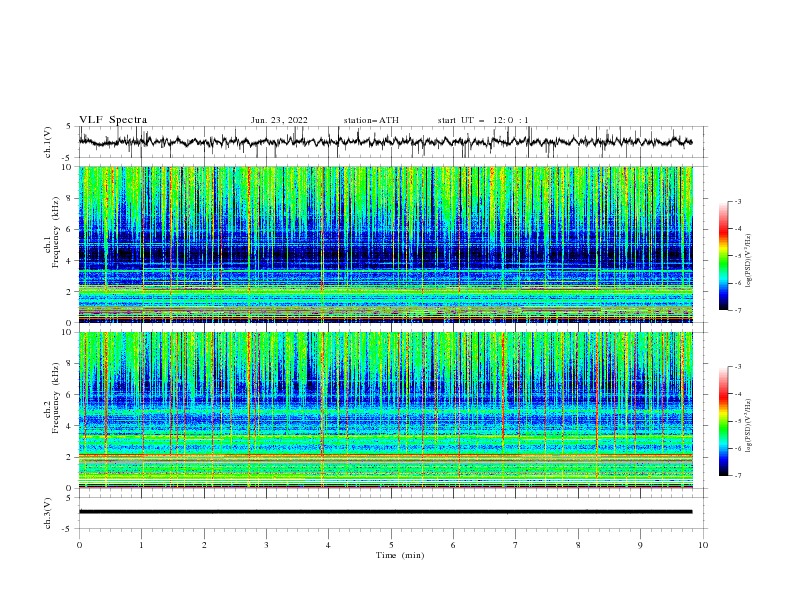Click the "5" tick on the time axis
The width and height of the screenshot is (792, 612).
(x=391, y=545)
